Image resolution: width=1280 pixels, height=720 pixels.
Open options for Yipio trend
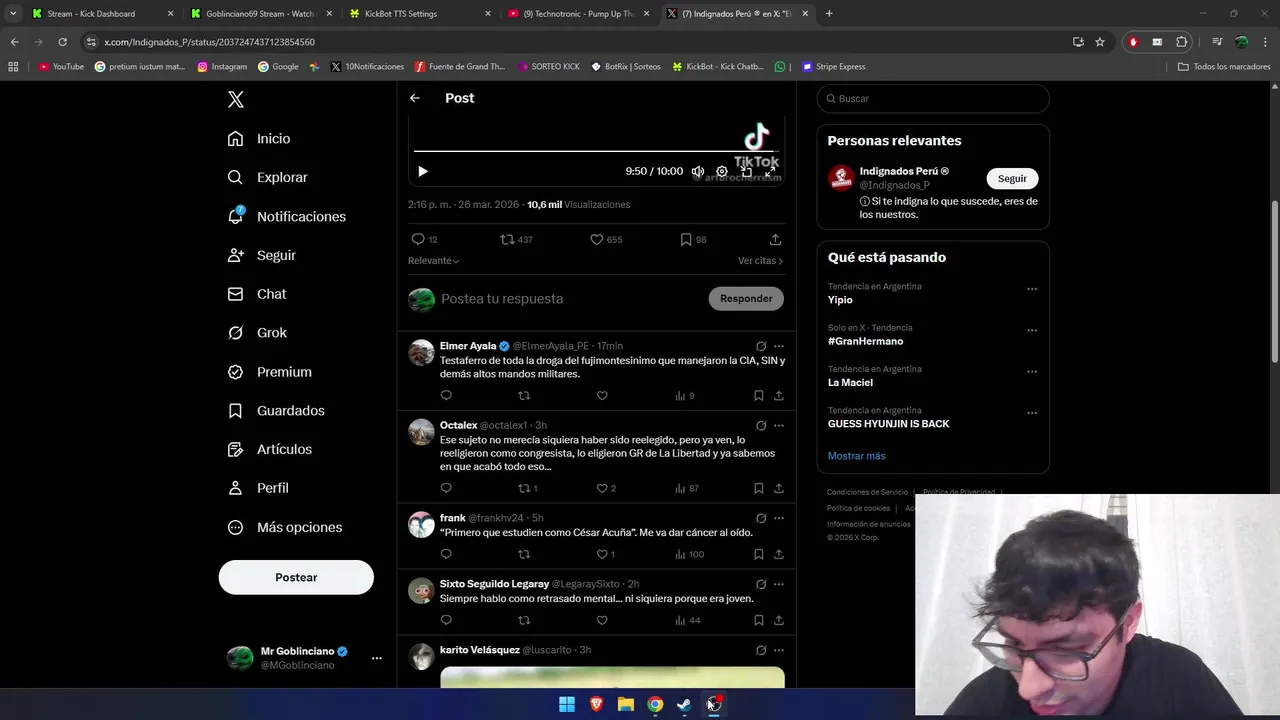pos(1032,289)
